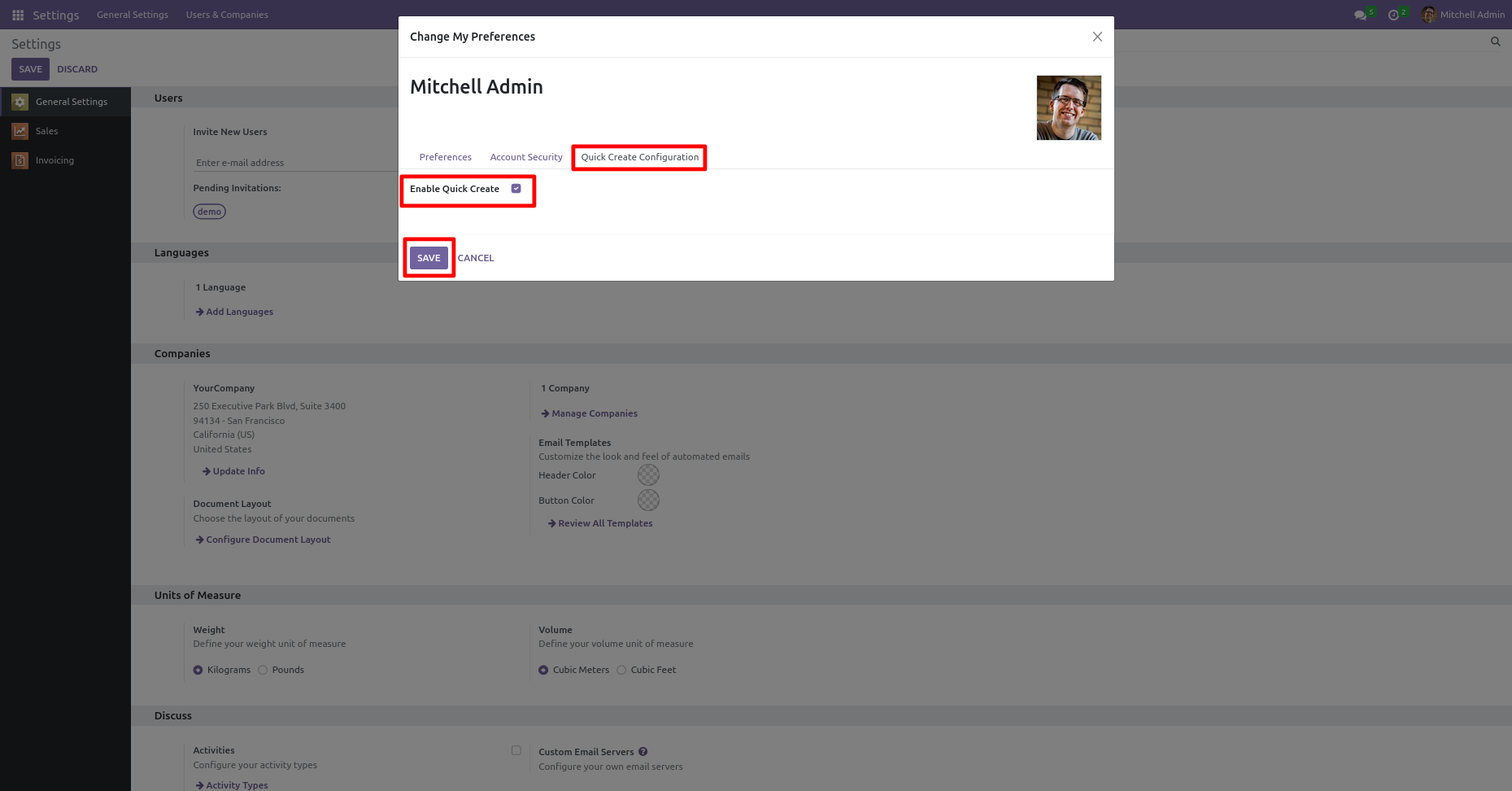1512x791 pixels.
Task: Click the search magnifier icon
Action: click(1495, 42)
